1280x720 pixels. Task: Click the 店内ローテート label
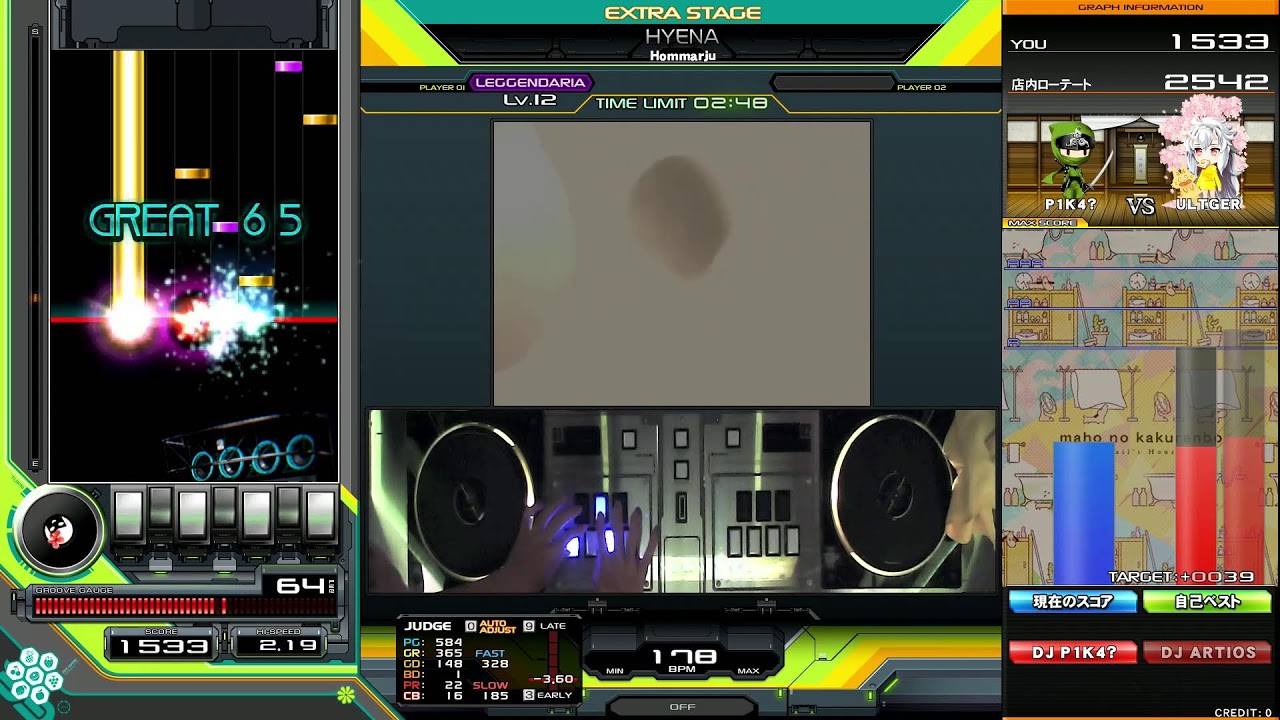coord(1052,85)
